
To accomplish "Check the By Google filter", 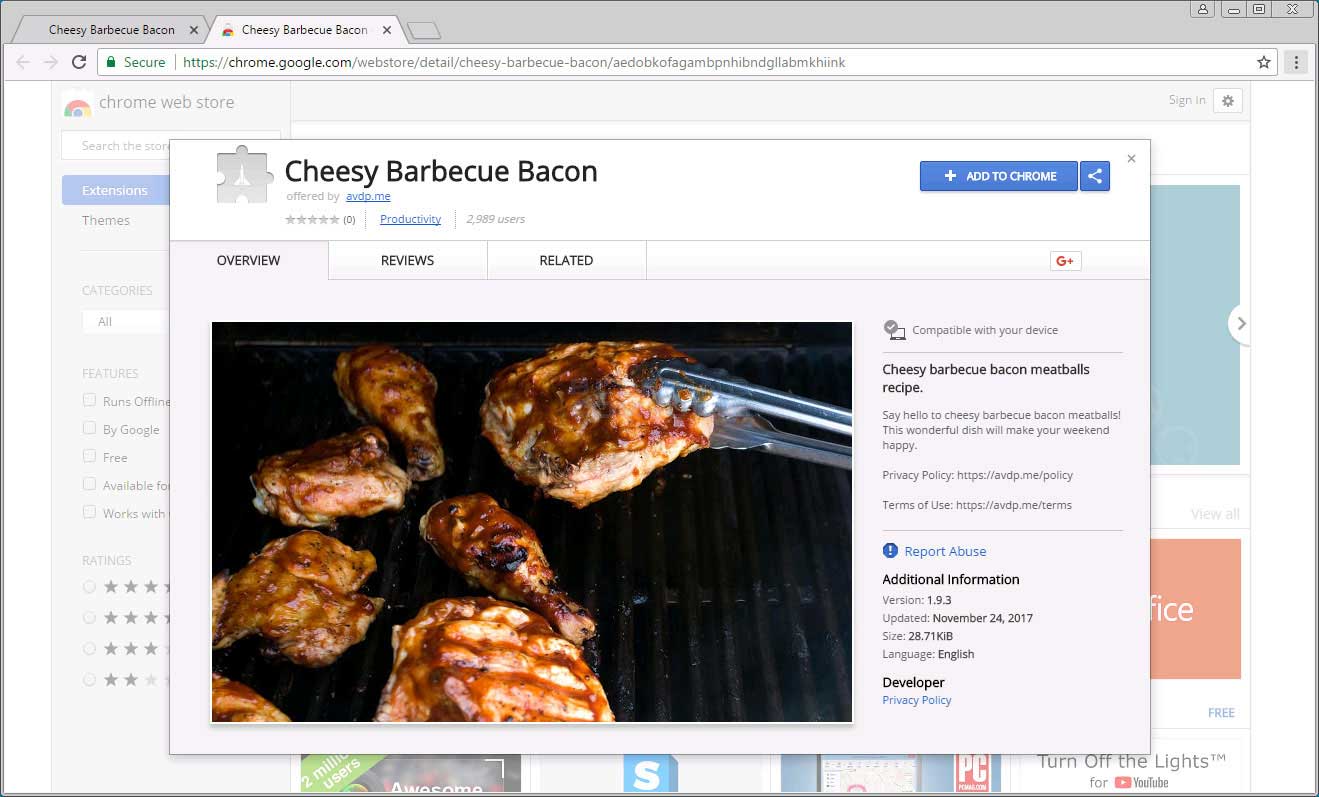I will point(89,428).
